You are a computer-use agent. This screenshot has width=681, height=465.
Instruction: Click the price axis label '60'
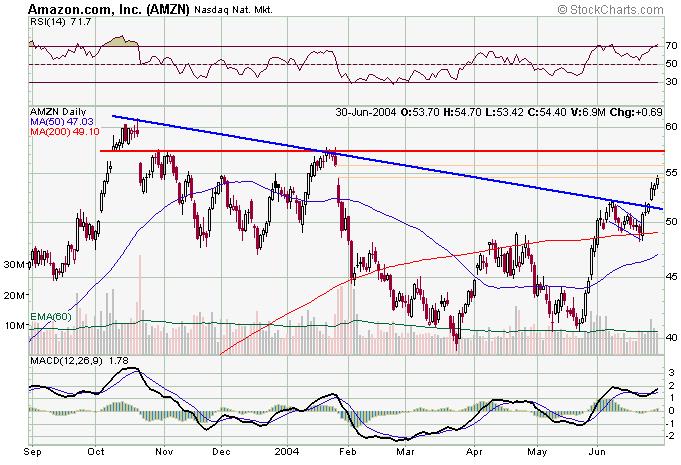[671, 126]
